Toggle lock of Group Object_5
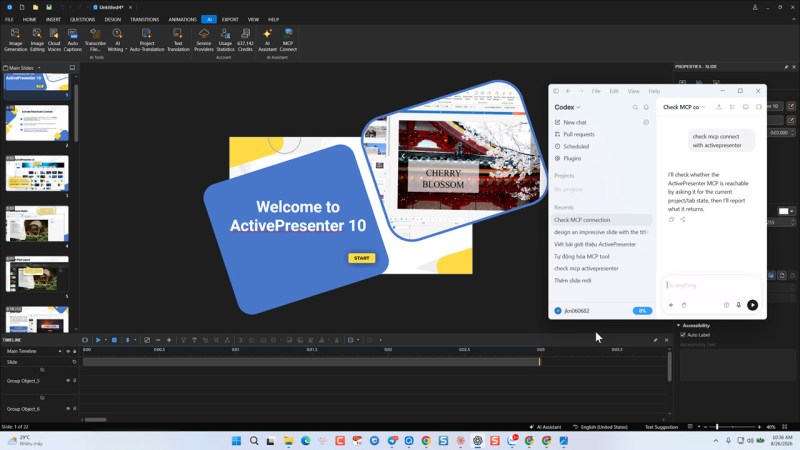Screen dimensions: 800x450 coord(74,381)
